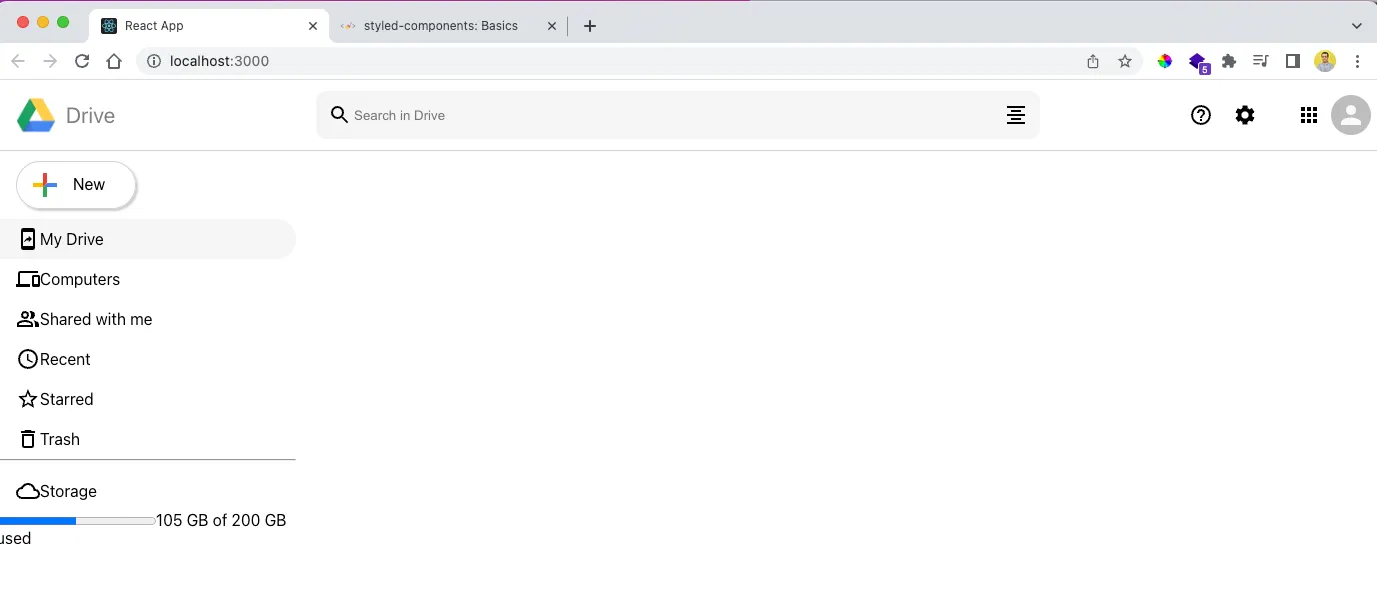
Task: Open the help question mark icon
Action: 1201,115
